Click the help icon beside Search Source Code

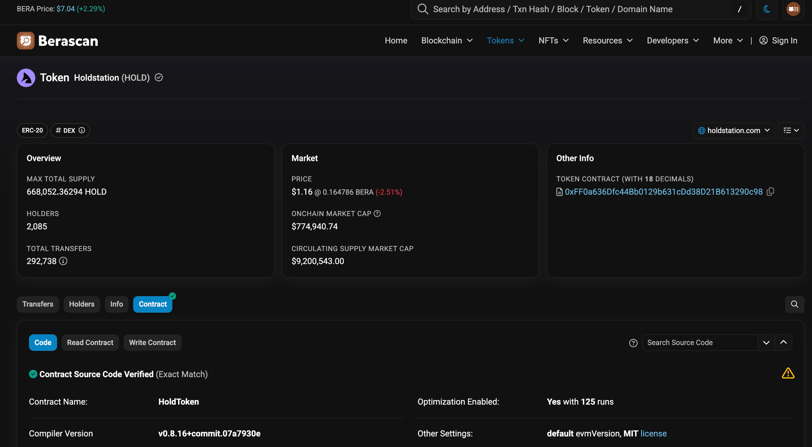click(x=633, y=343)
